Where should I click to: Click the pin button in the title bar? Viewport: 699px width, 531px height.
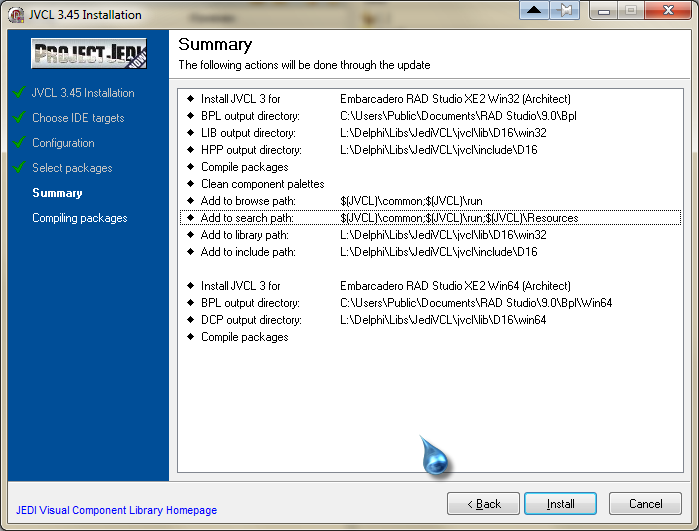pos(565,11)
